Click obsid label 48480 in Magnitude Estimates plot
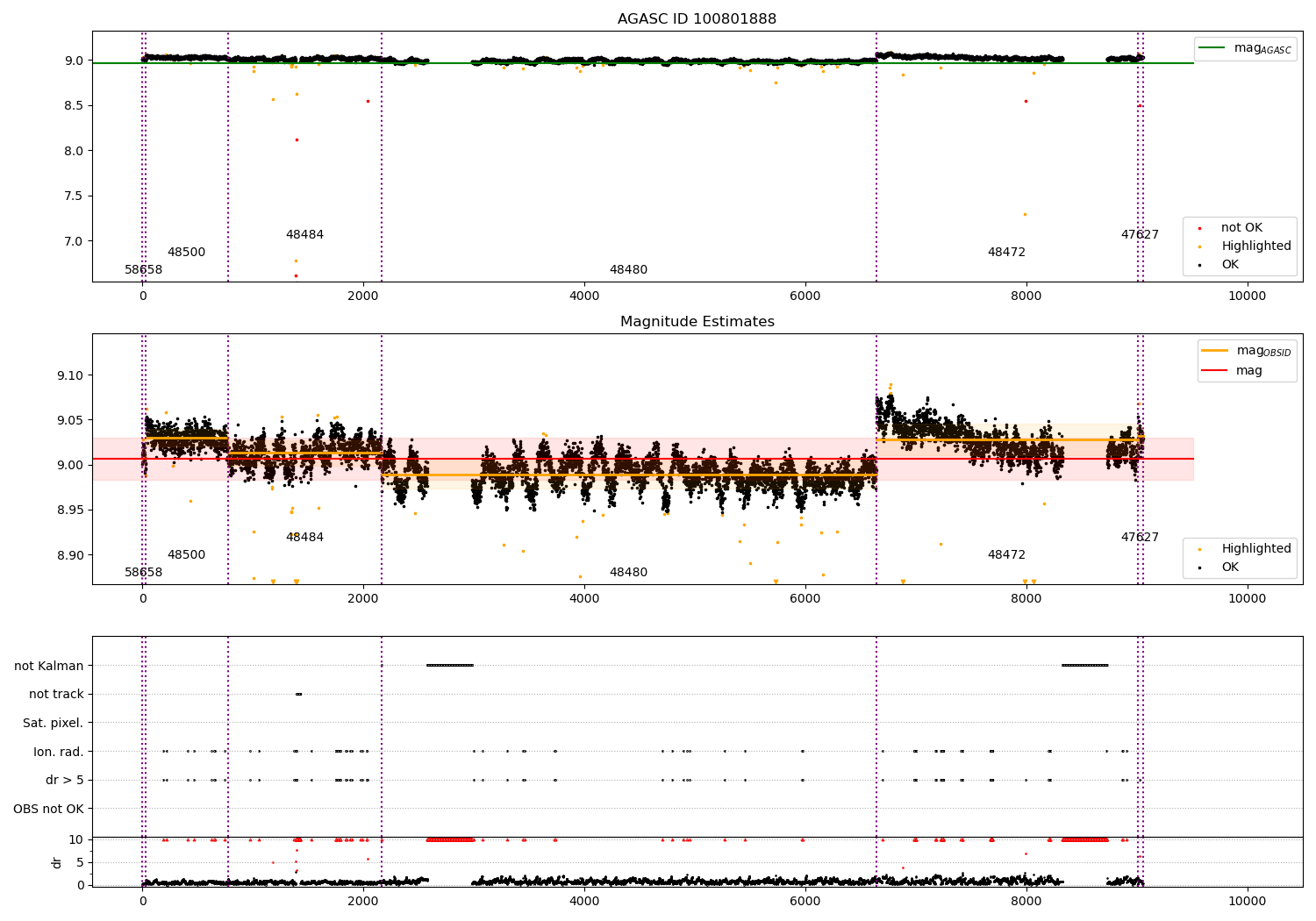Image resolution: width=1316 pixels, height=921 pixels. (x=628, y=573)
